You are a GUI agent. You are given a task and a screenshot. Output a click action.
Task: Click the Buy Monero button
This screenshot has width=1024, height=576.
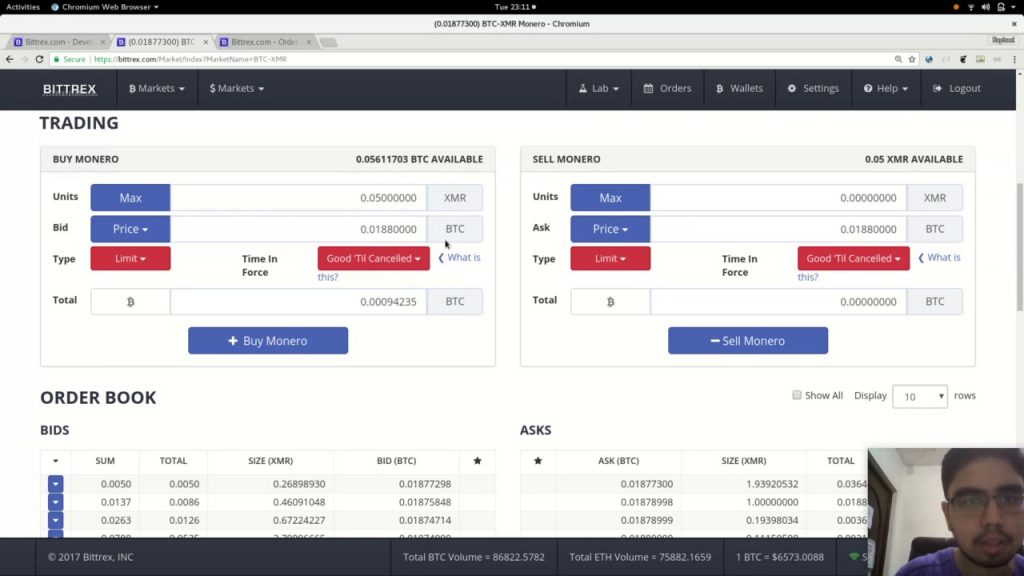click(268, 340)
